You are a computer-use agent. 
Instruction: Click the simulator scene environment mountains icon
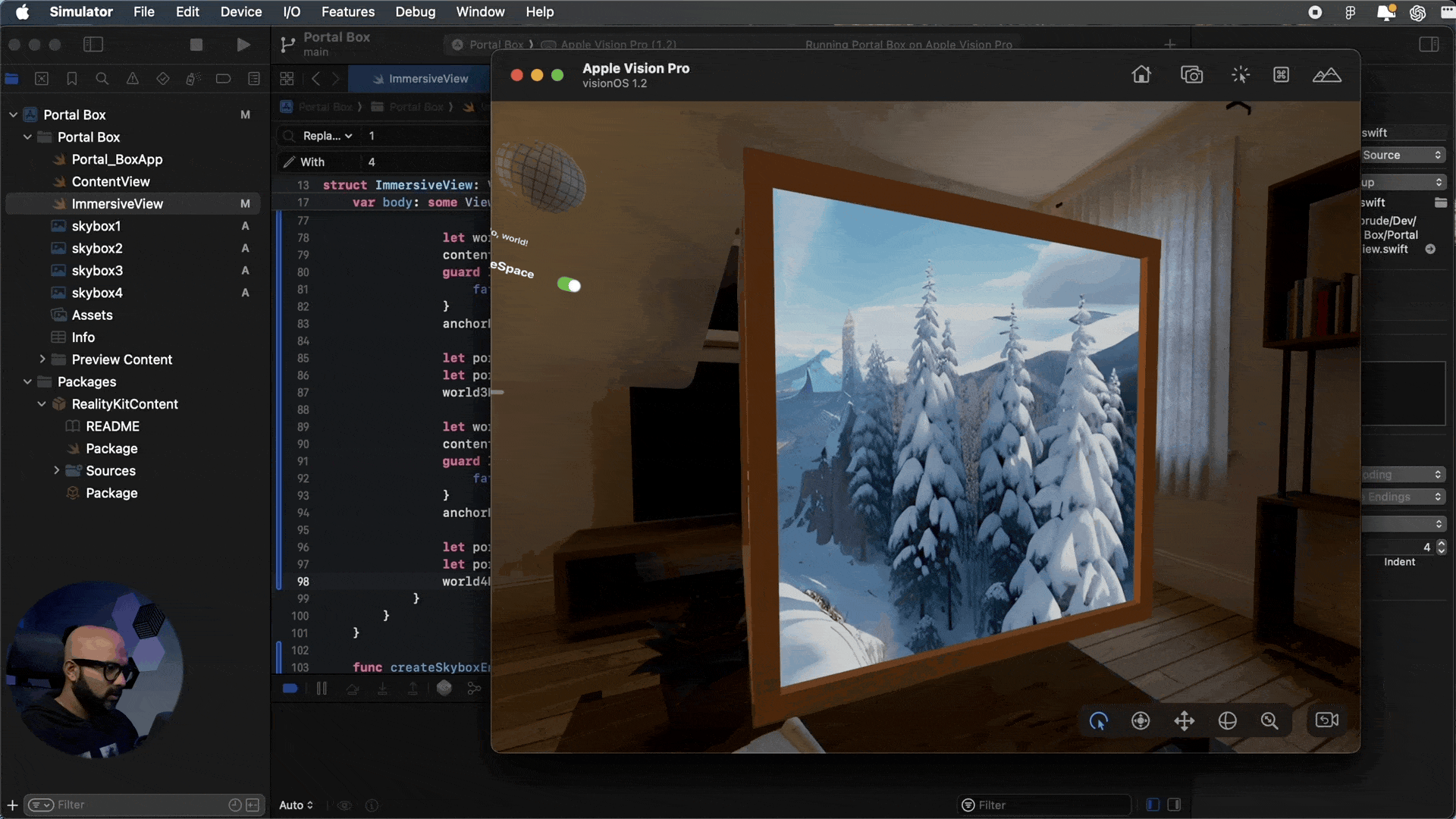coord(1326,74)
